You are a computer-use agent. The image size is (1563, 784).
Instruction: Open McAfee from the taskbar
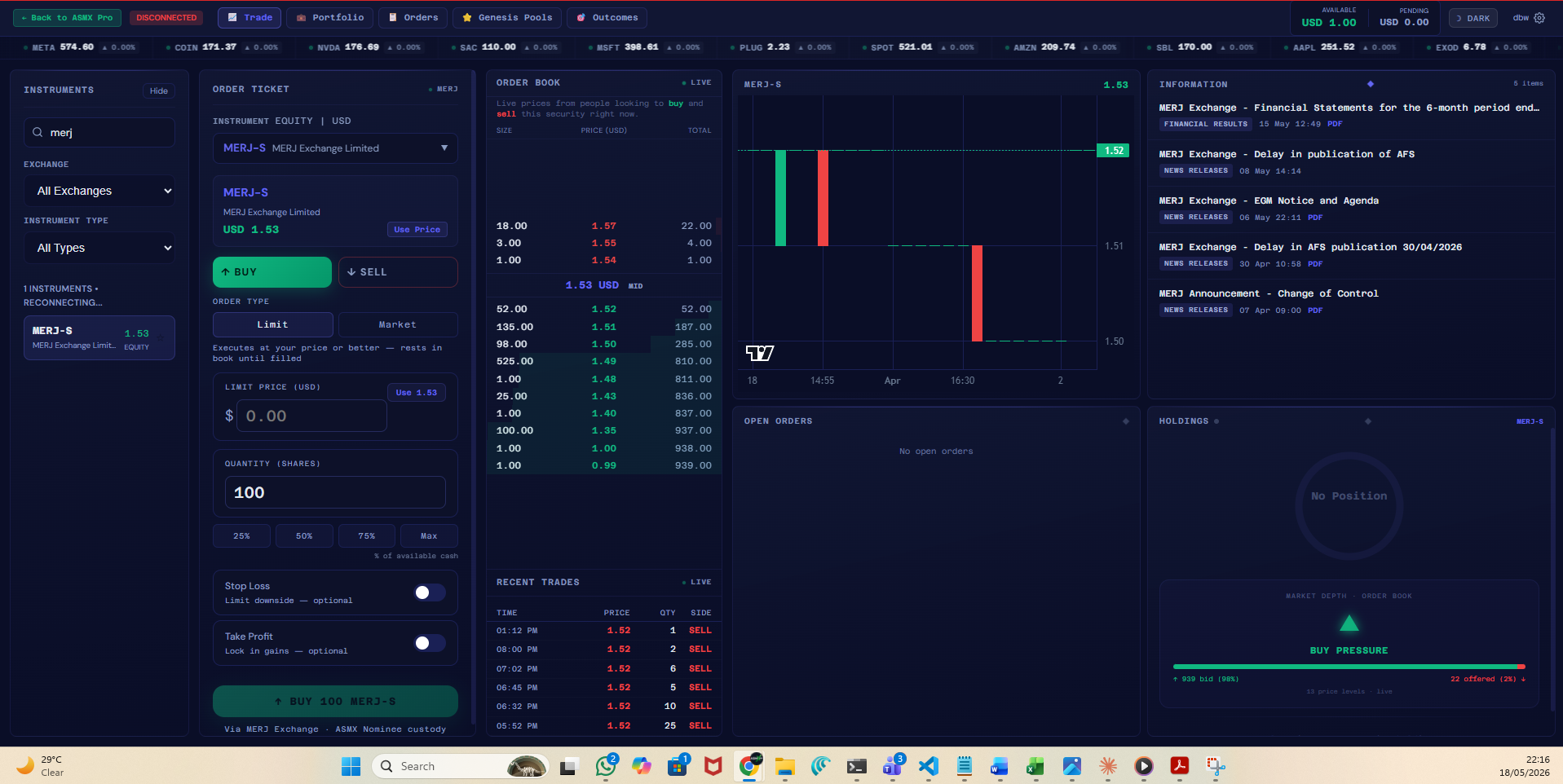(x=713, y=766)
